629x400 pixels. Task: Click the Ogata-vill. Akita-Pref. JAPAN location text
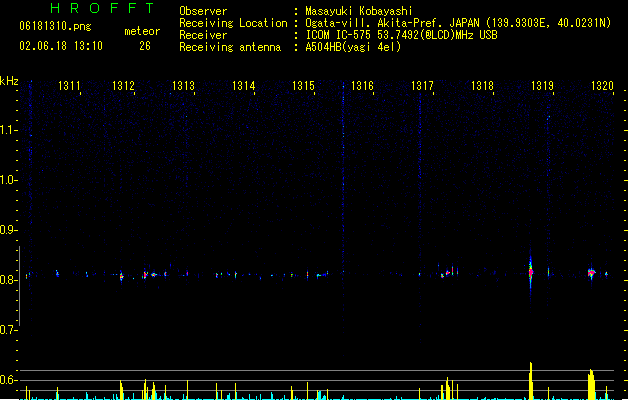tap(458, 23)
